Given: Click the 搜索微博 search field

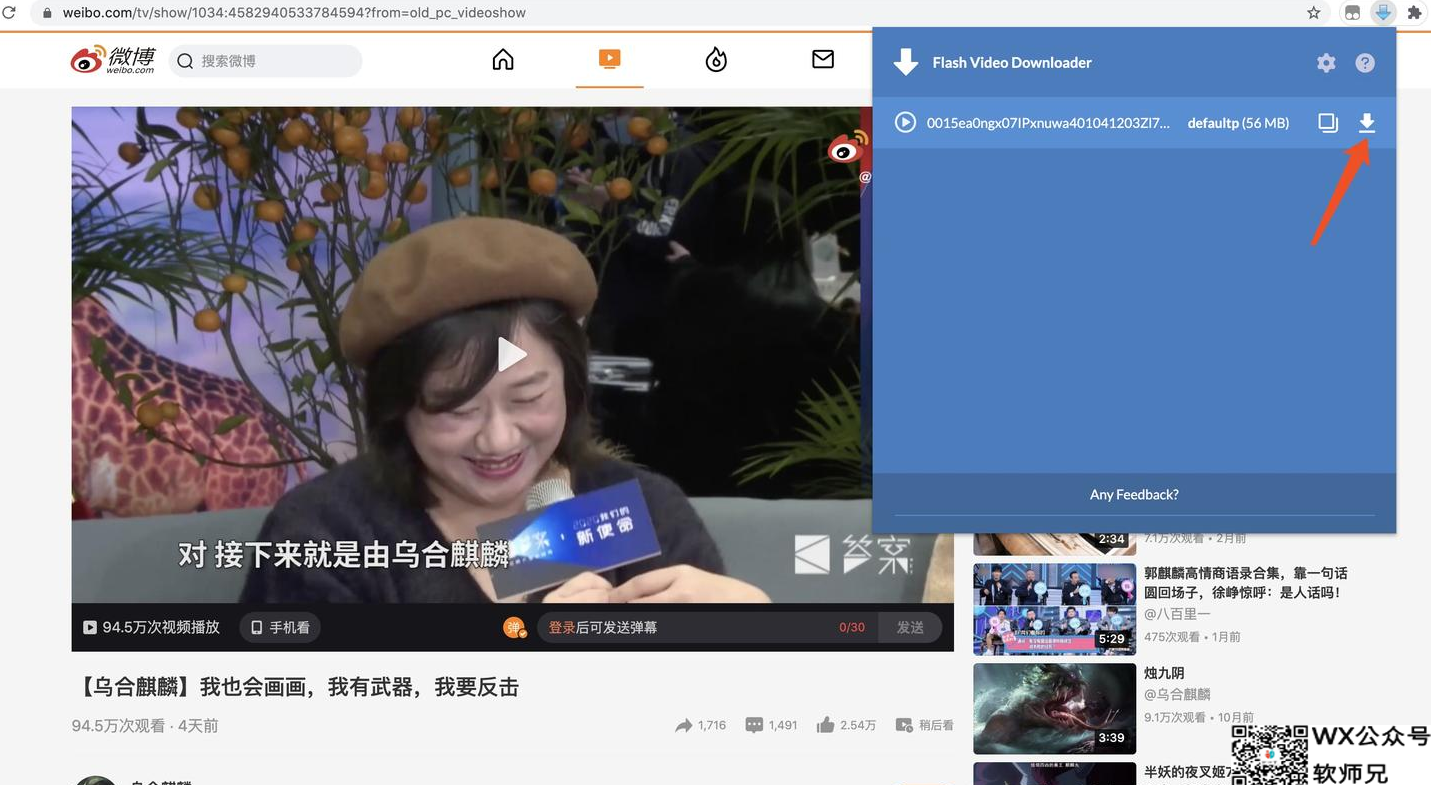Looking at the screenshot, I should [x=265, y=61].
